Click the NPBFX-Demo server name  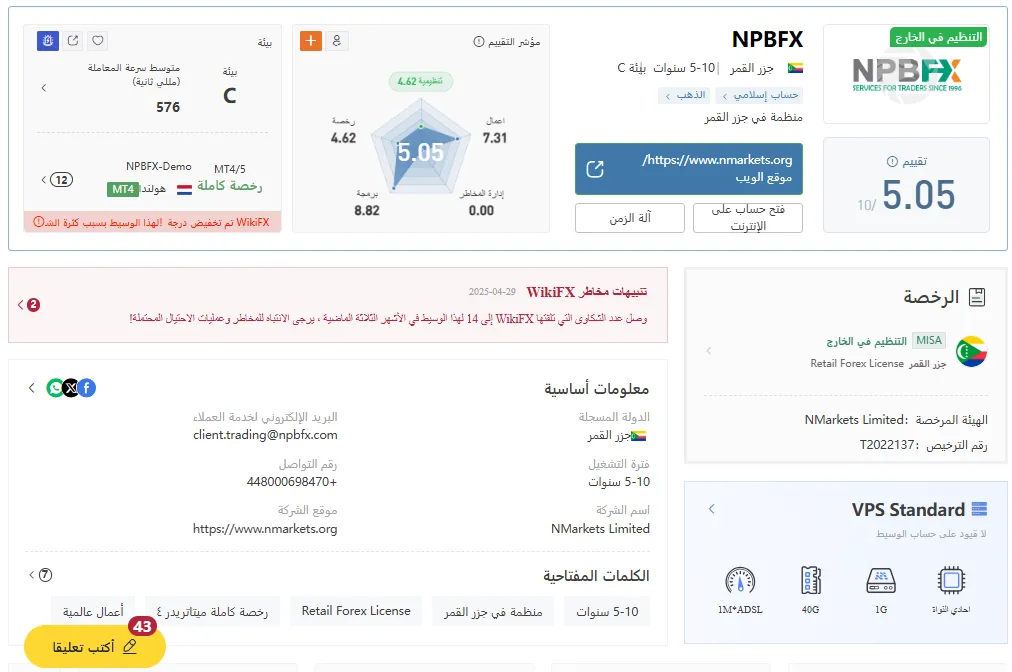(x=159, y=167)
